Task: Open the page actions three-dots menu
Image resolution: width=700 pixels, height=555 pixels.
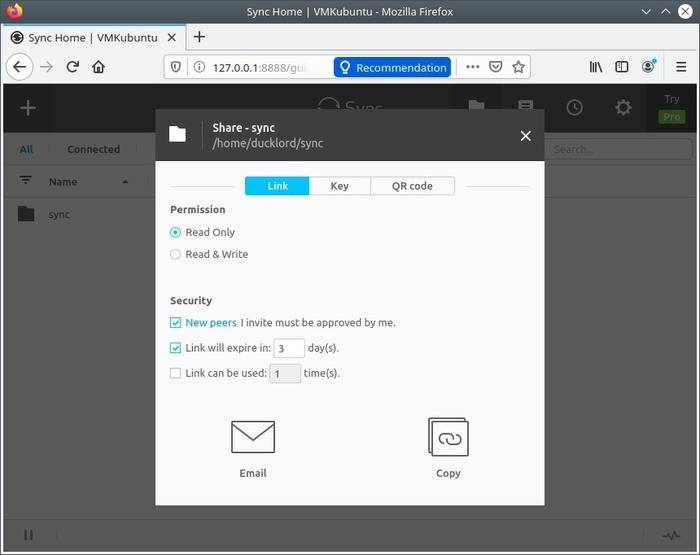Action: (472, 67)
